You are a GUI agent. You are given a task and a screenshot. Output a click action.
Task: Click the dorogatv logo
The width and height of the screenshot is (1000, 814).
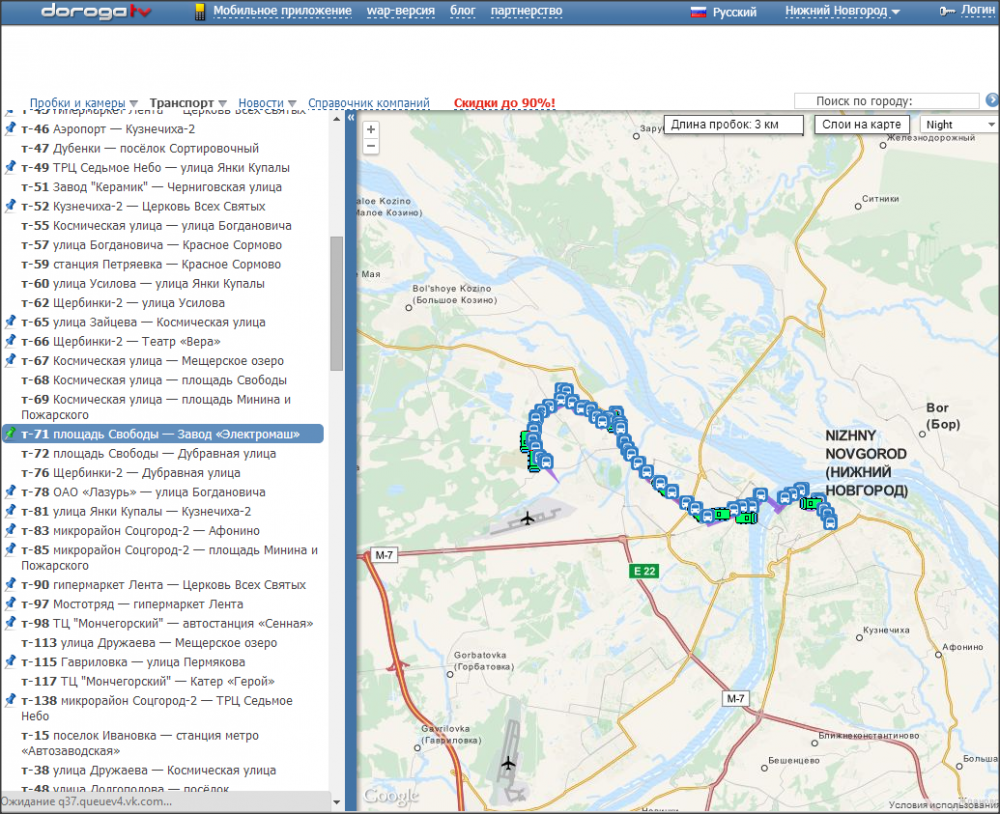coord(95,11)
